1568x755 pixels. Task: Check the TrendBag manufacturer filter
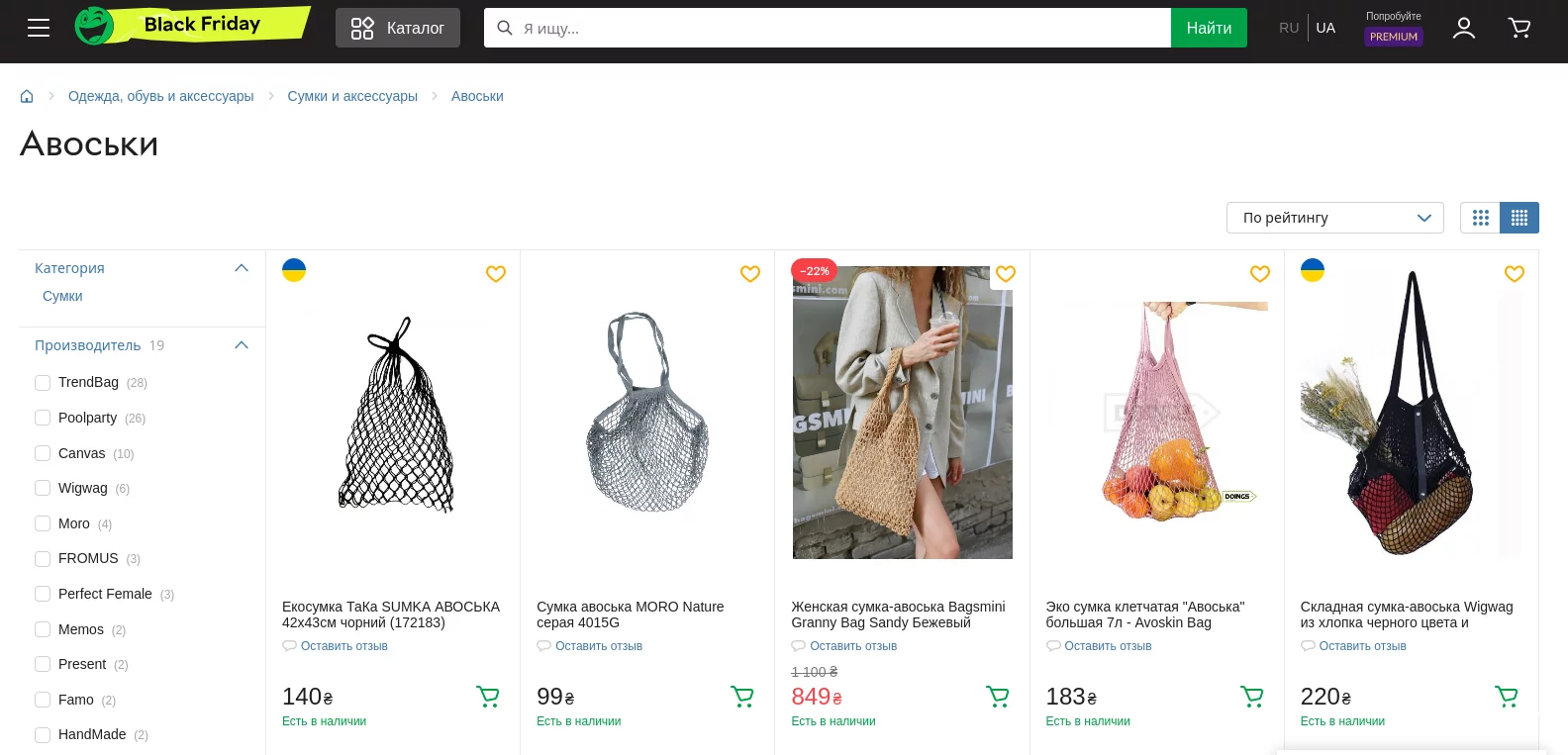pos(43,383)
